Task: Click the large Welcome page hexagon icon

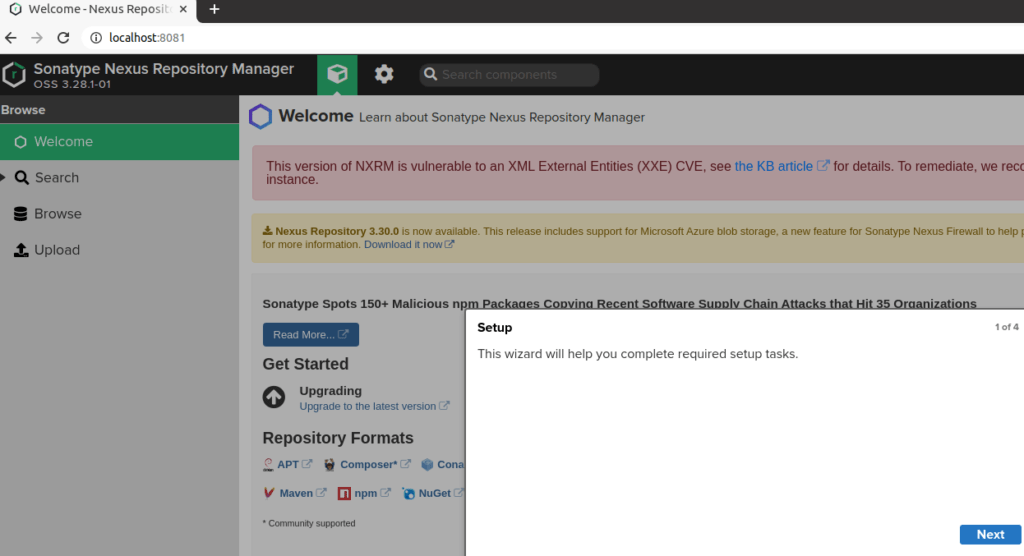Action: coord(260,117)
